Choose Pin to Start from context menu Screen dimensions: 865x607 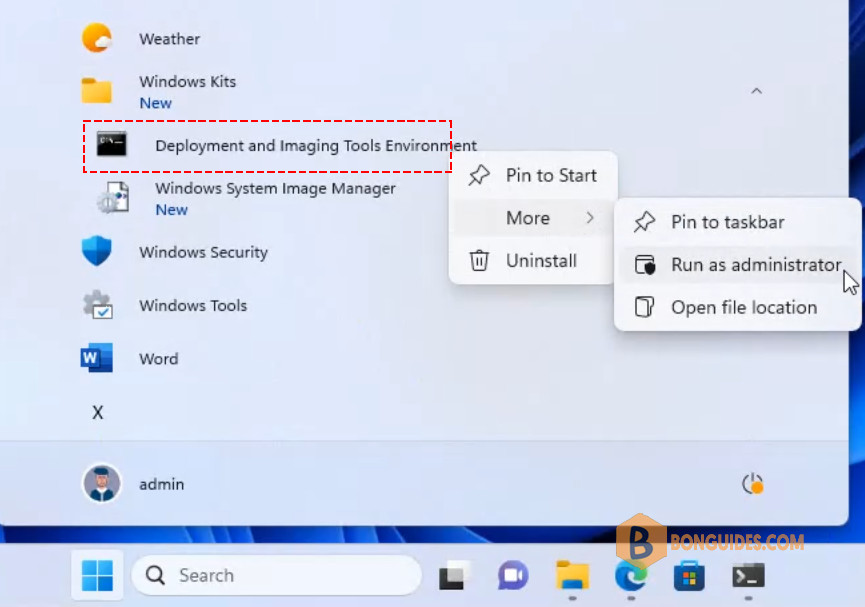click(533, 175)
